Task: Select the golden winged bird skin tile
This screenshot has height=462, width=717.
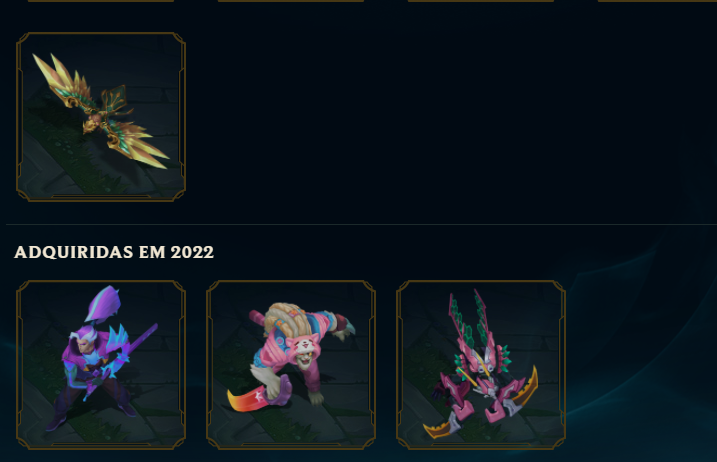Action: (101, 117)
